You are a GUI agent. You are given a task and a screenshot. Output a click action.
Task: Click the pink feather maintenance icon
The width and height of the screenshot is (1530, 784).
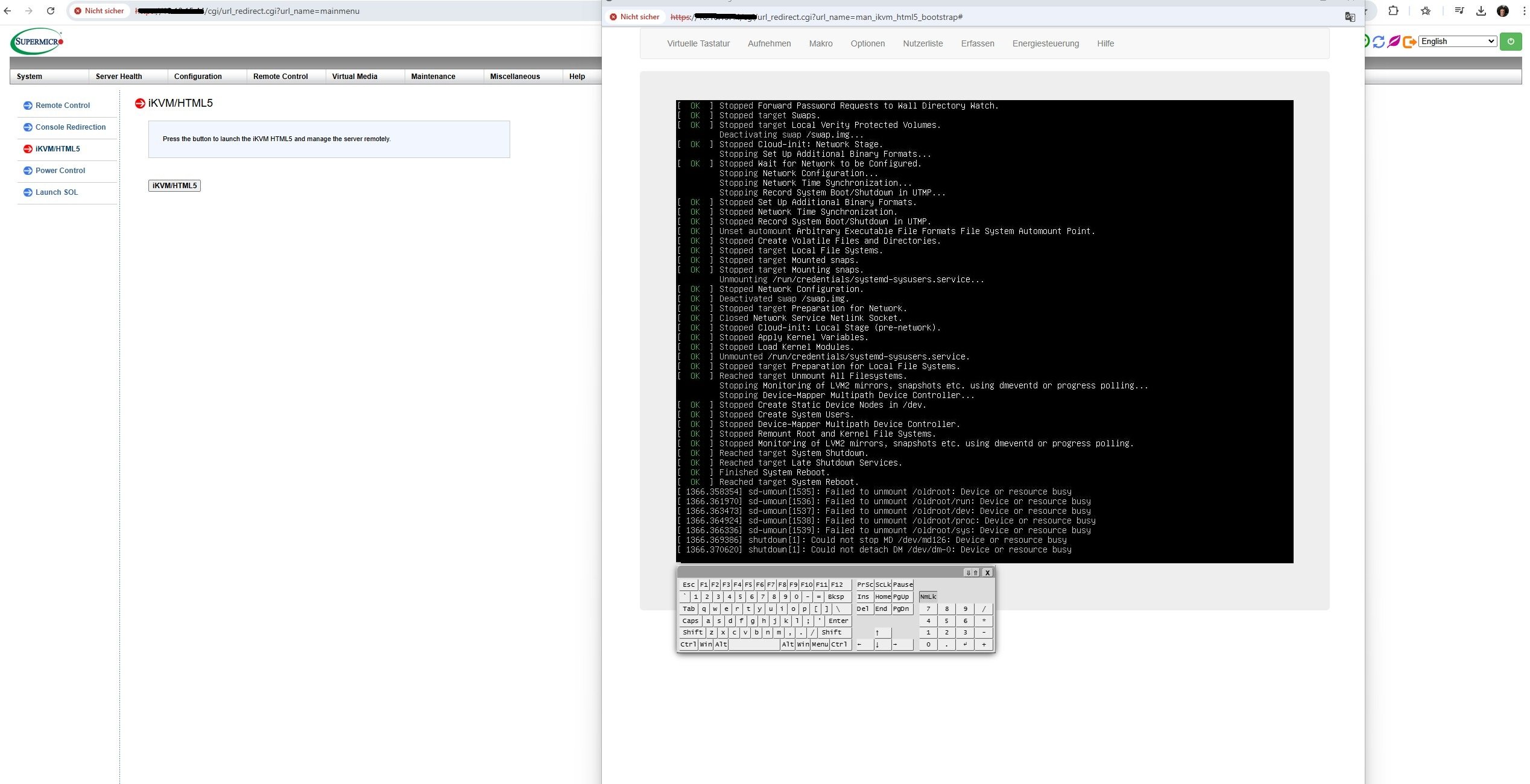click(1394, 42)
